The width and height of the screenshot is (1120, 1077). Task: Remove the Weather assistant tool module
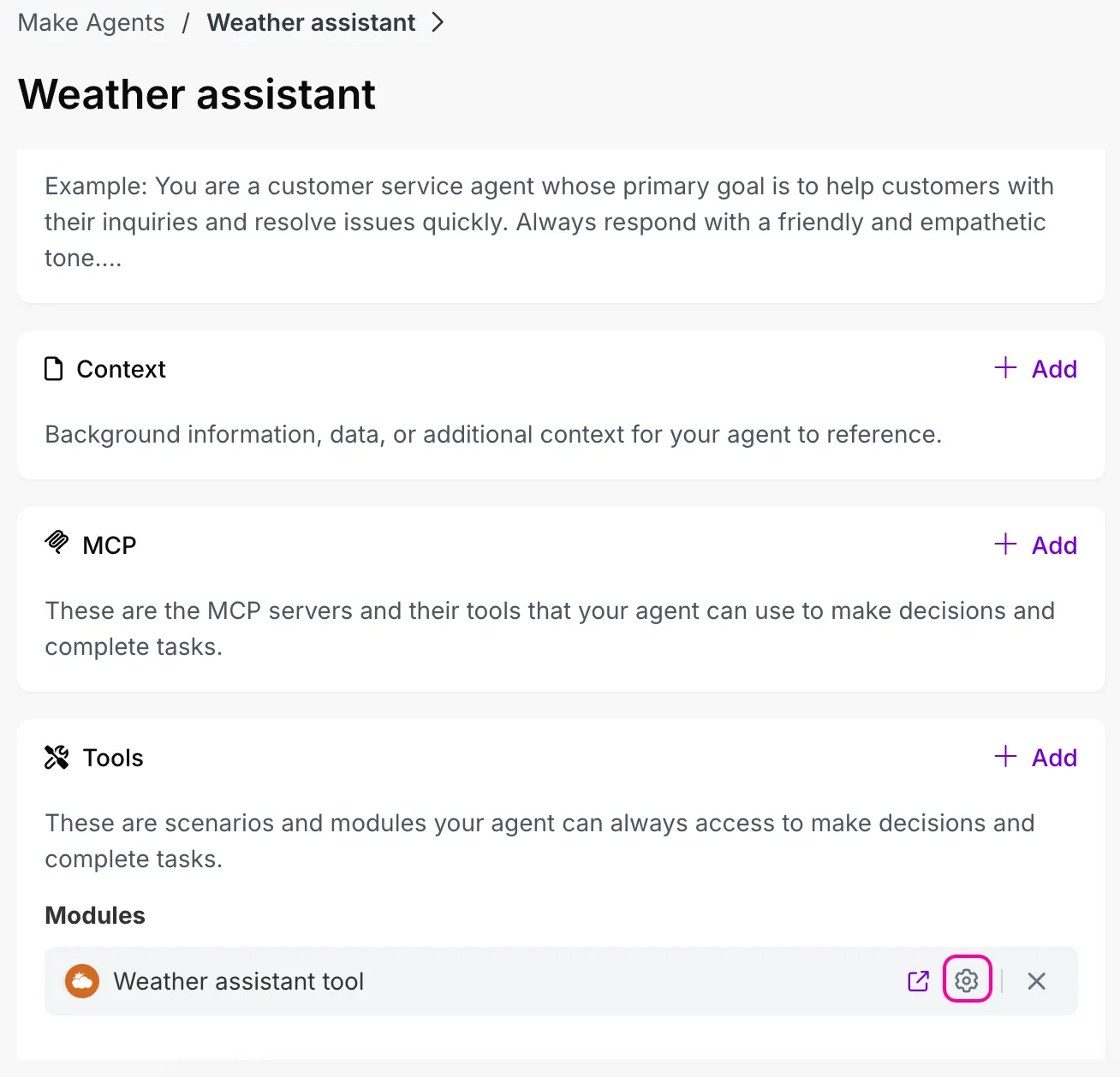1036,981
